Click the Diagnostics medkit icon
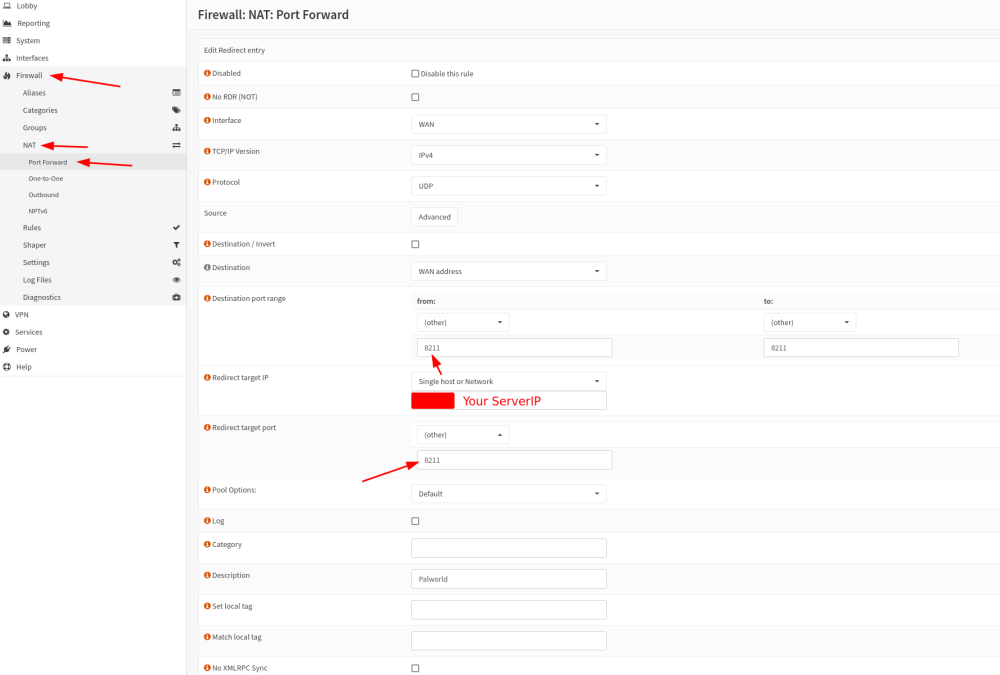1000x675 pixels. point(176,297)
